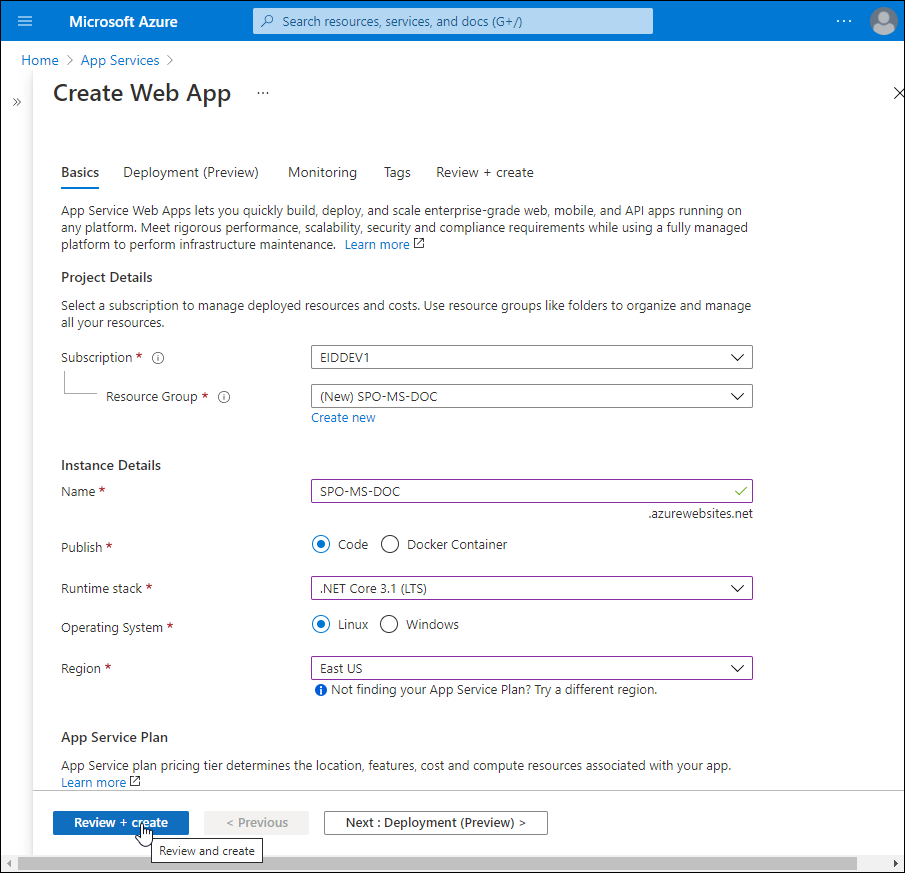The width and height of the screenshot is (905, 873).
Task: Expand the Region dropdown
Action: click(531, 668)
